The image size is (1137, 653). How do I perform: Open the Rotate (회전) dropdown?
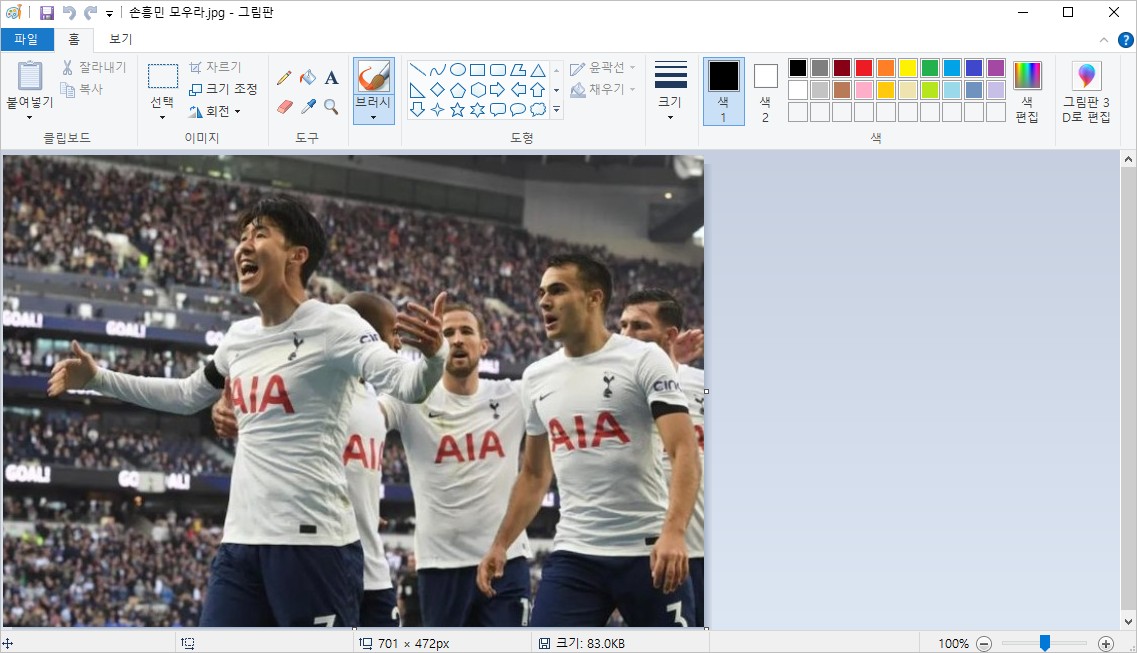point(215,111)
